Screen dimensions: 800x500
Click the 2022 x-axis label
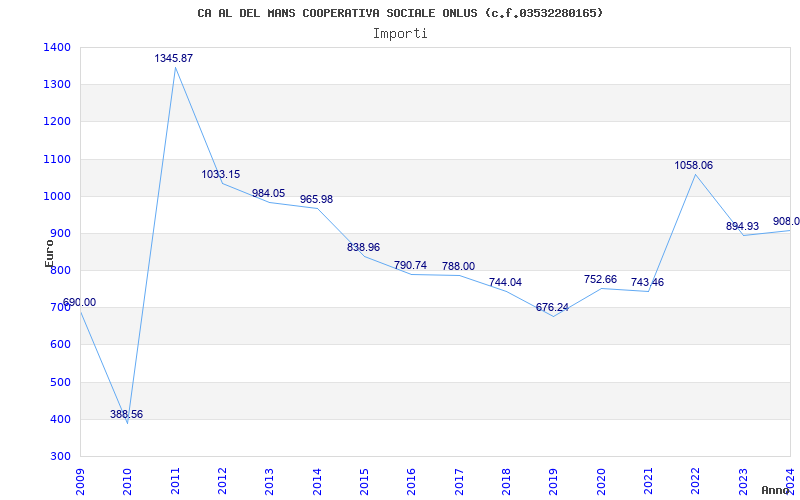pos(695,482)
